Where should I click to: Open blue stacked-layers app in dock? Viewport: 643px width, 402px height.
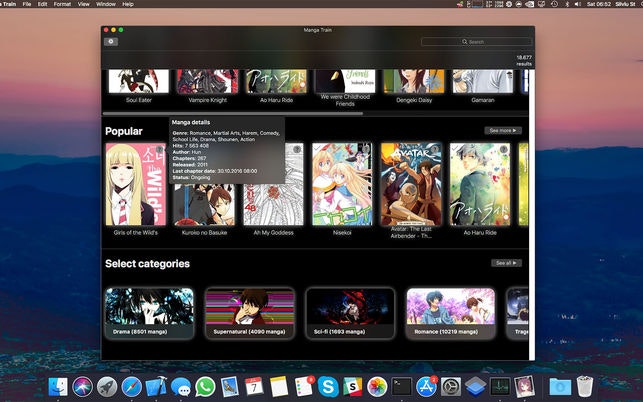coord(476,387)
